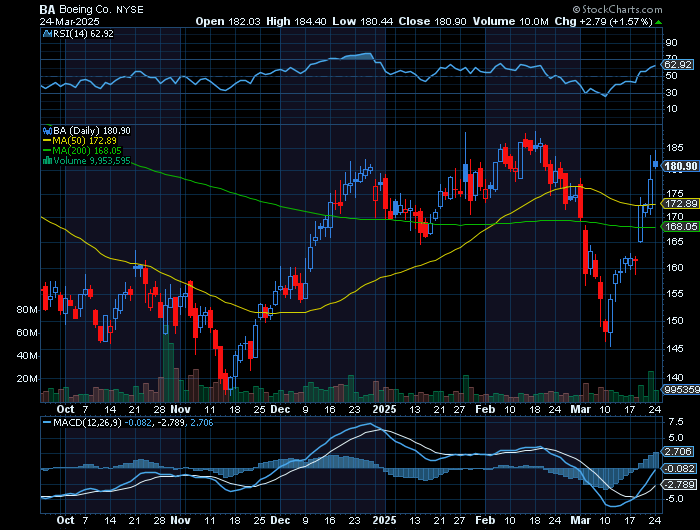Click the -2.789 tag on the MACD axis
700x530 pixels.
679,485
